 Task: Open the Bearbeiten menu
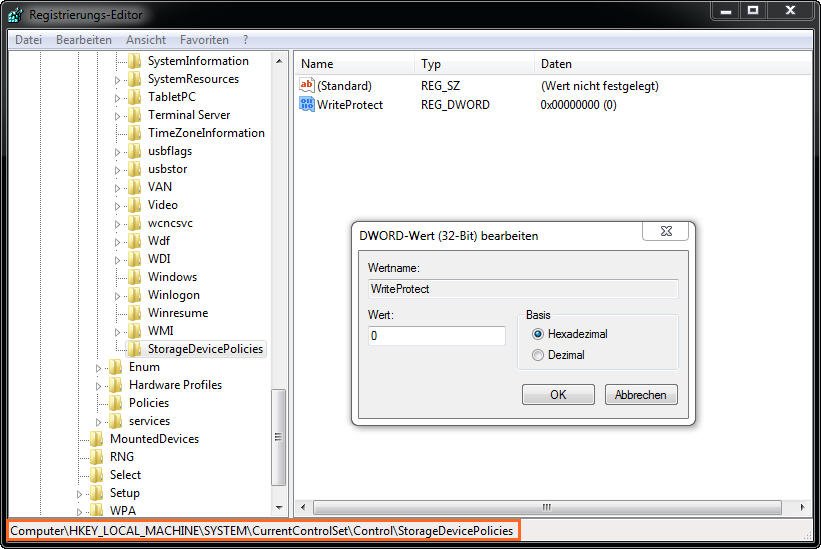click(x=84, y=40)
